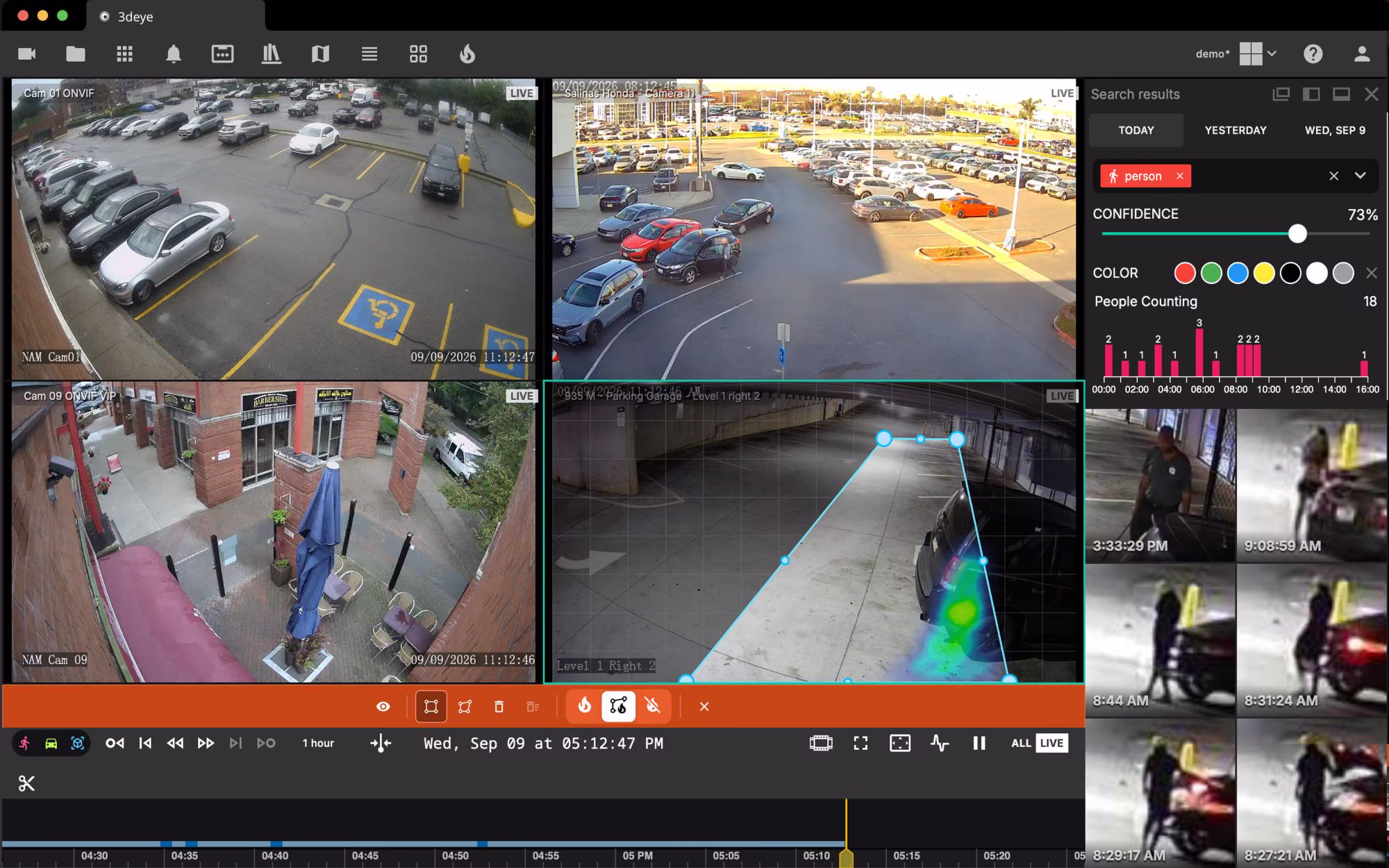This screenshot has height=868, width=1389.
Task: Open the help question mark icon
Action: pos(1313,54)
